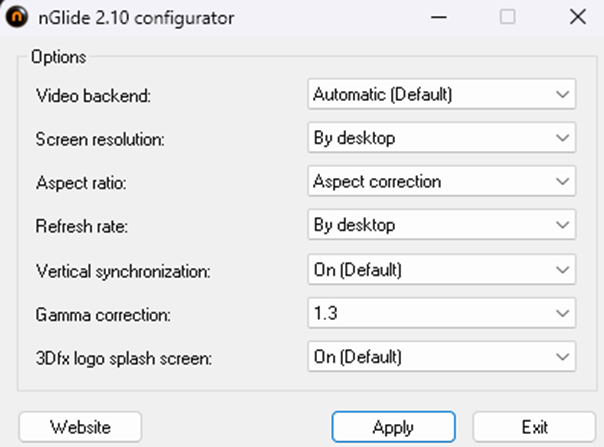Open the Vertical synchronization dropdown
The image size is (604, 447).
[x=441, y=270]
